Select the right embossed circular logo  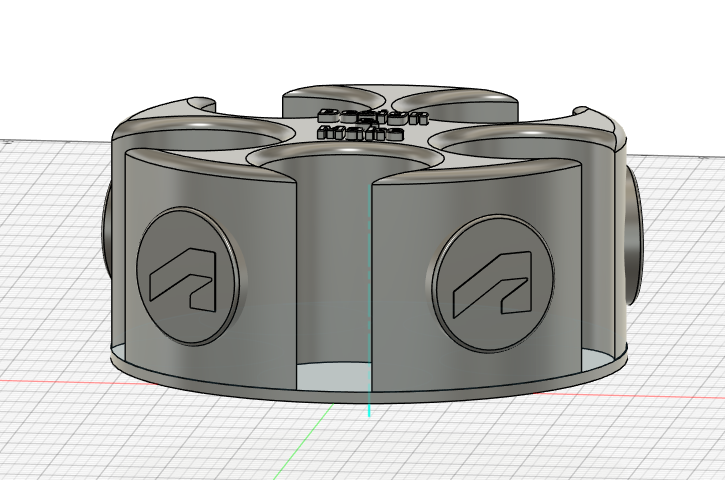click(493, 283)
